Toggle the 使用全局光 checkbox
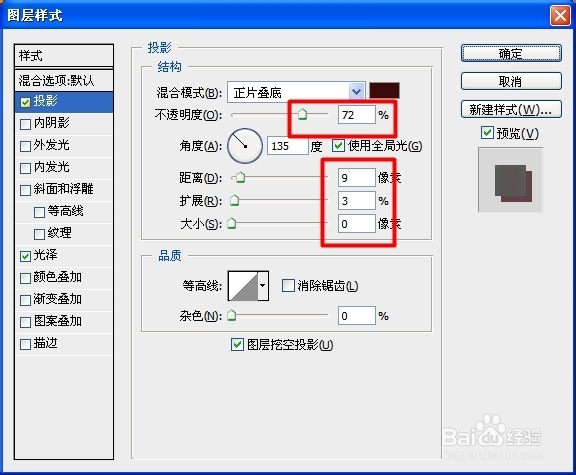This screenshot has height=475, width=576. (x=338, y=145)
